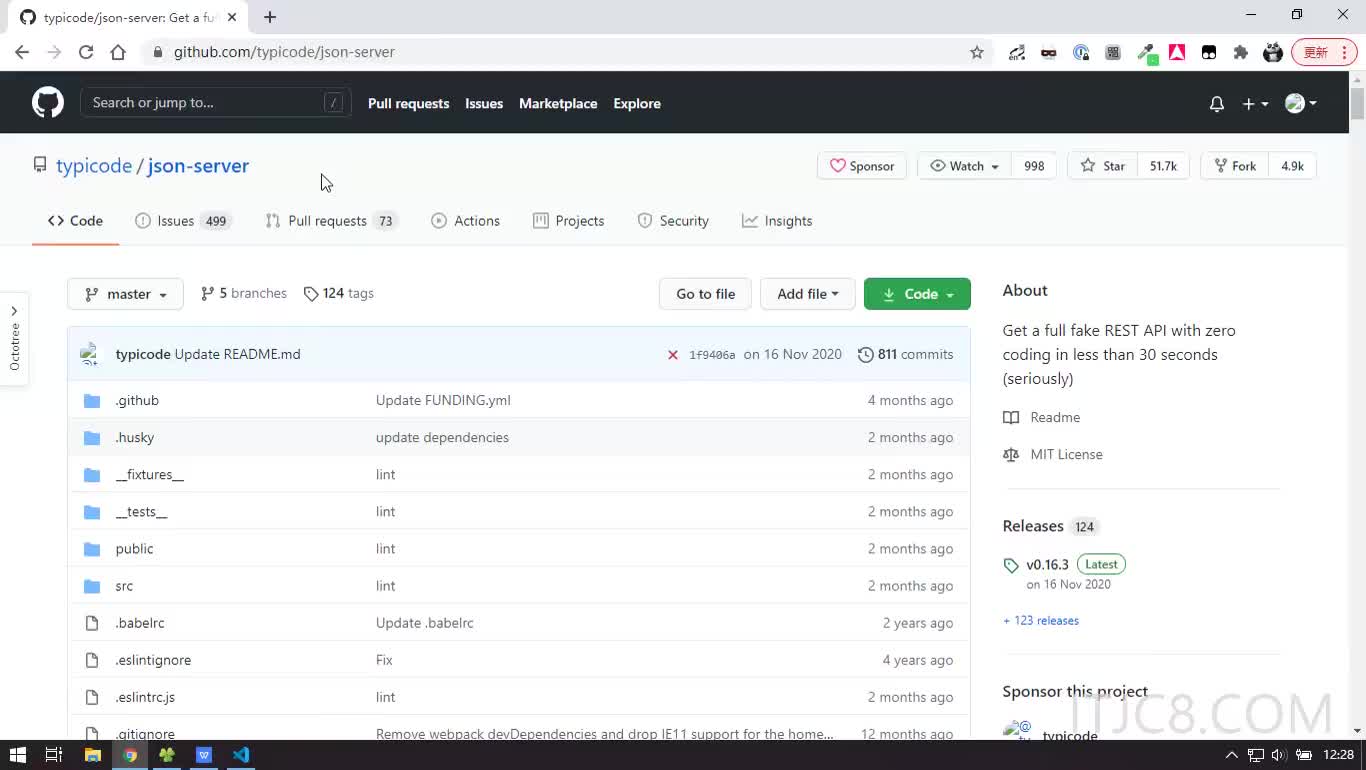View the 4.9k forks count
Viewport: 1366px width, 770px height.
pyautogui.click(x=1292, y=166)
